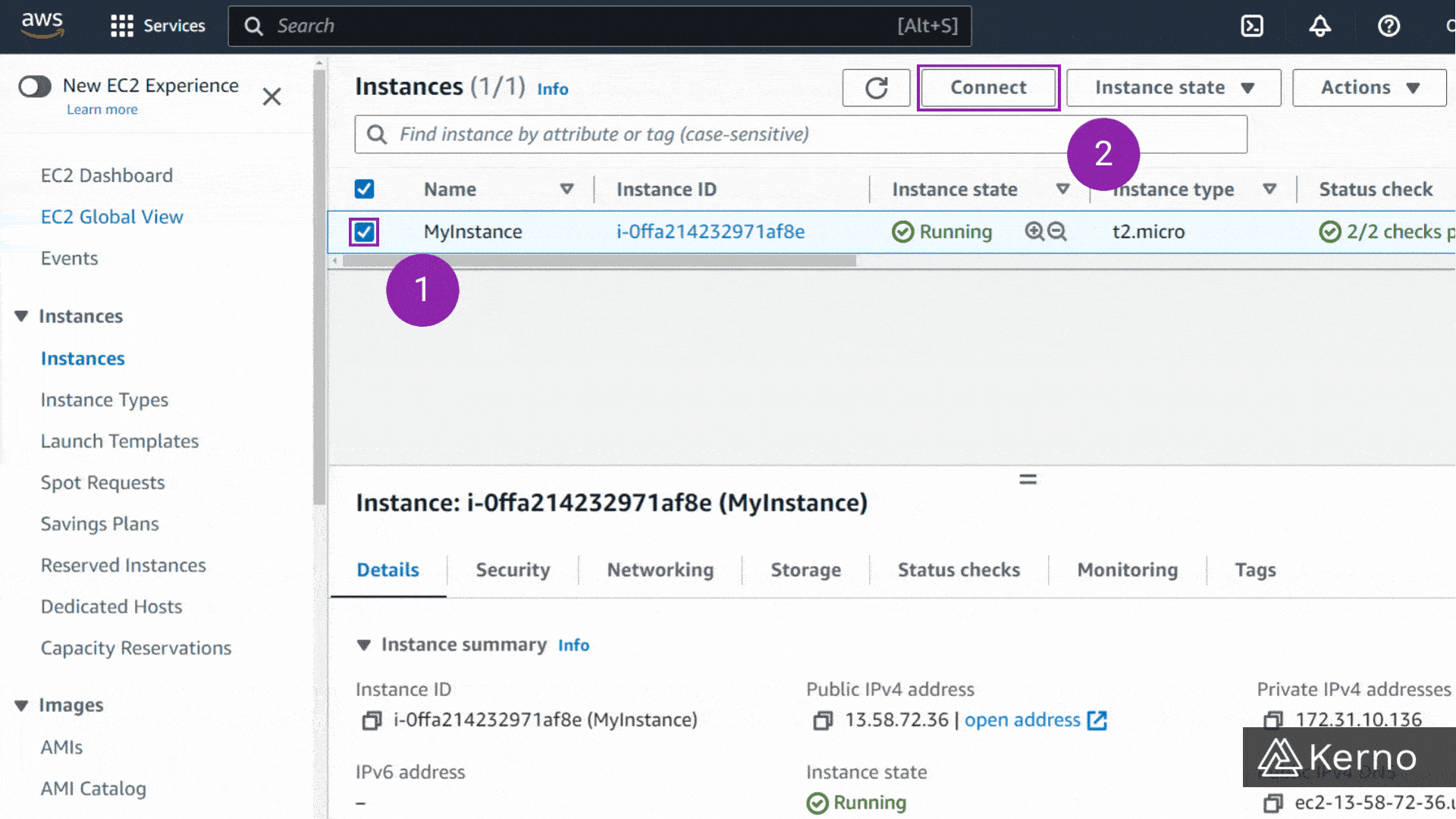The image size is (1456, 819).
Task: Zoom out filter icon next to Running
Action: [1056, 231]
